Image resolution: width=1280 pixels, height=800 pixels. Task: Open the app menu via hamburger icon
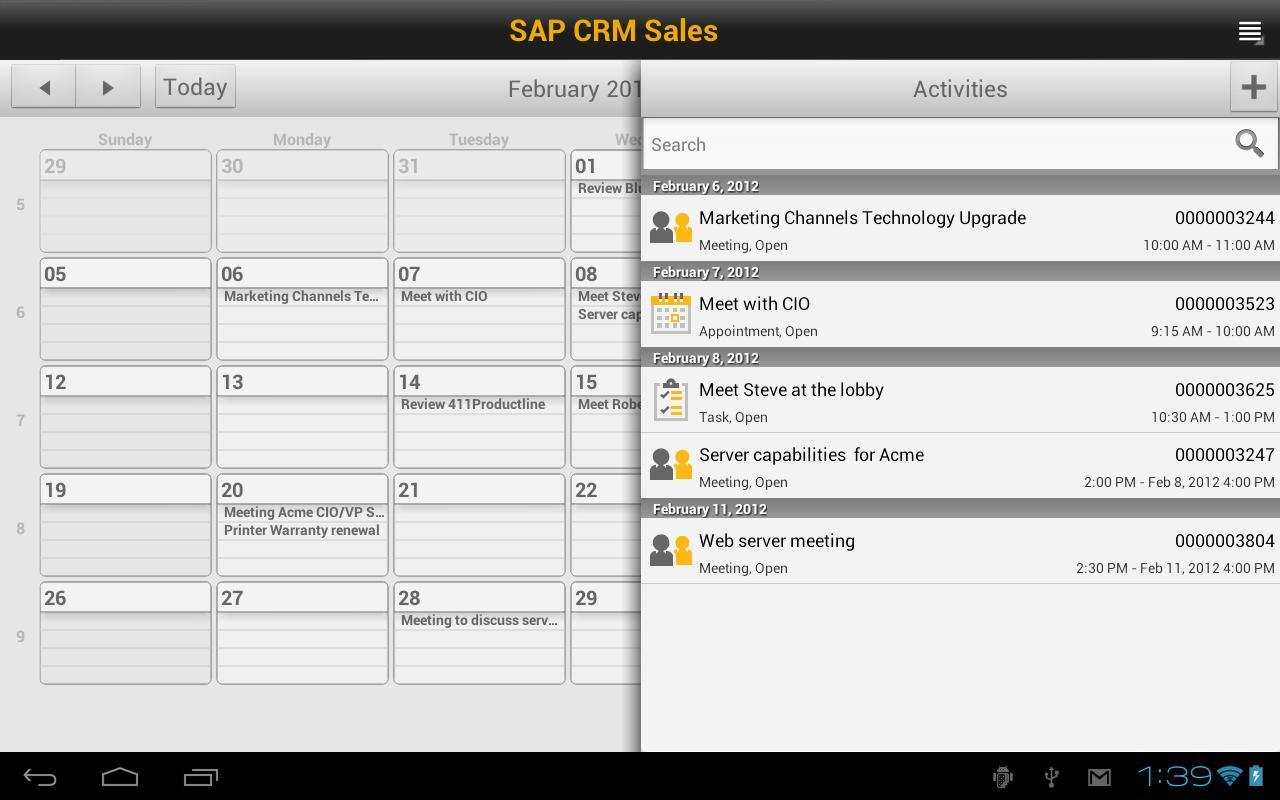coord(1249,31)
